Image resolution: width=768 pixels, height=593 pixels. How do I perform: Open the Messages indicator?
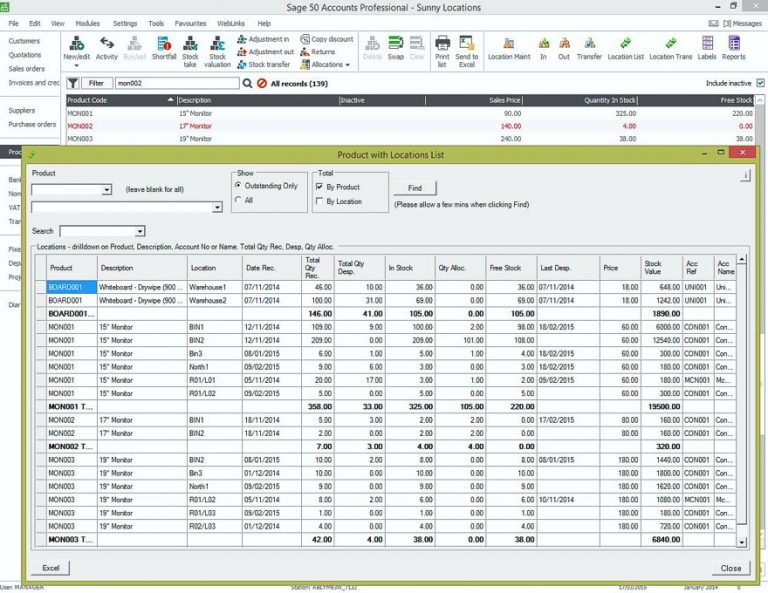(x=736, y=24)
